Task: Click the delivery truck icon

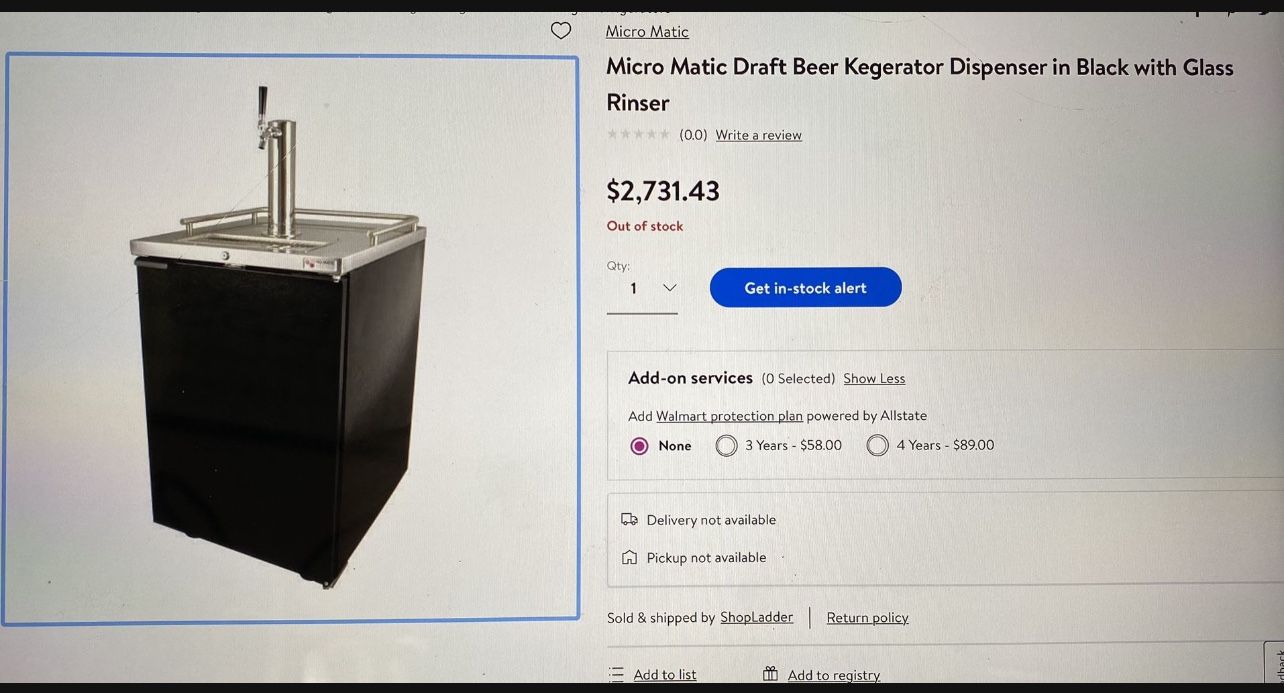Action: point(629,519)
